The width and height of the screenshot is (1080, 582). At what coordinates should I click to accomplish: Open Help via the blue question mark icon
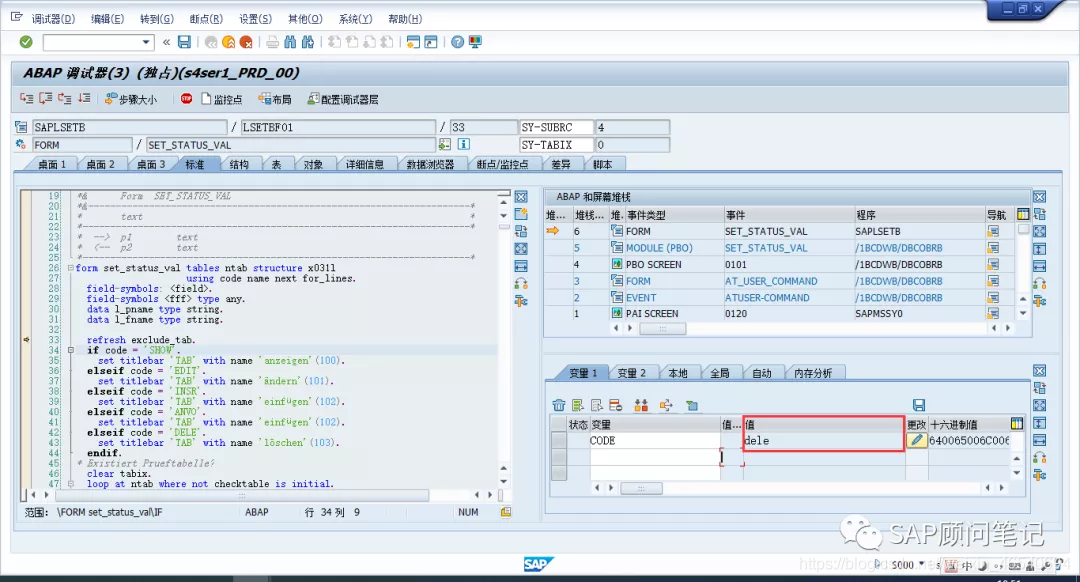click(457, 42)
